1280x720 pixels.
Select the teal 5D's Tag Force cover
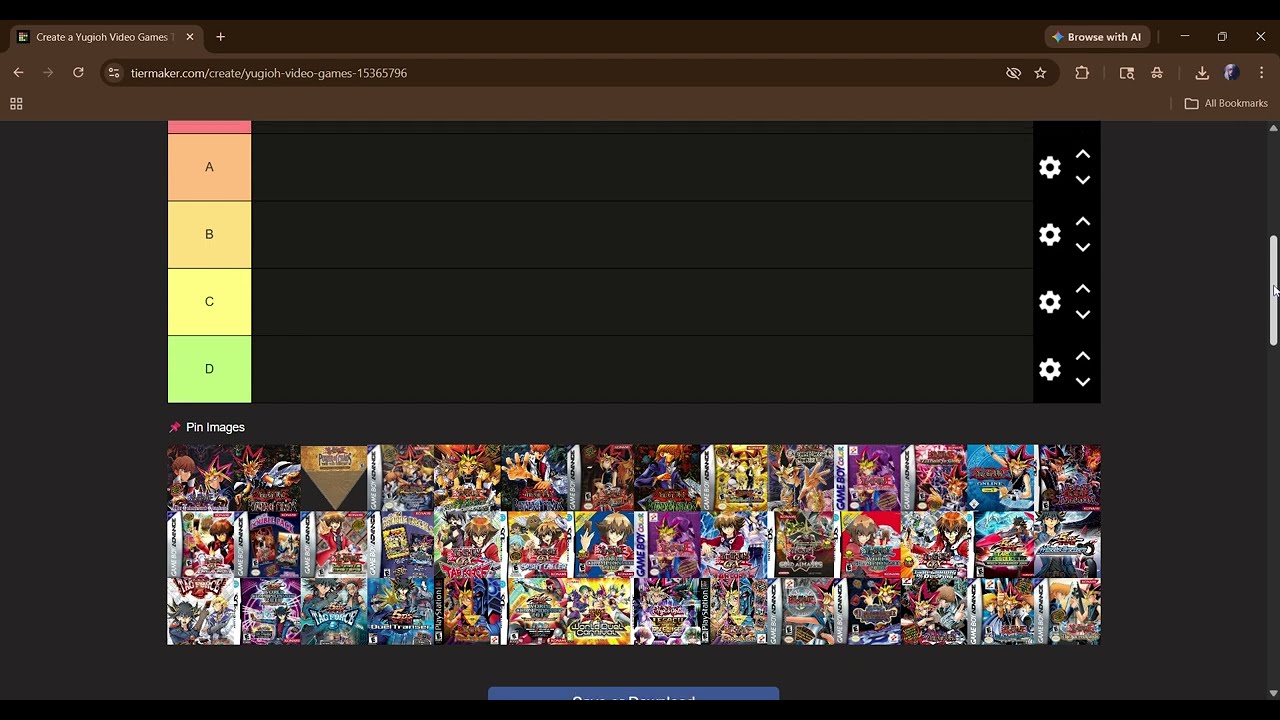pos(334,611)
